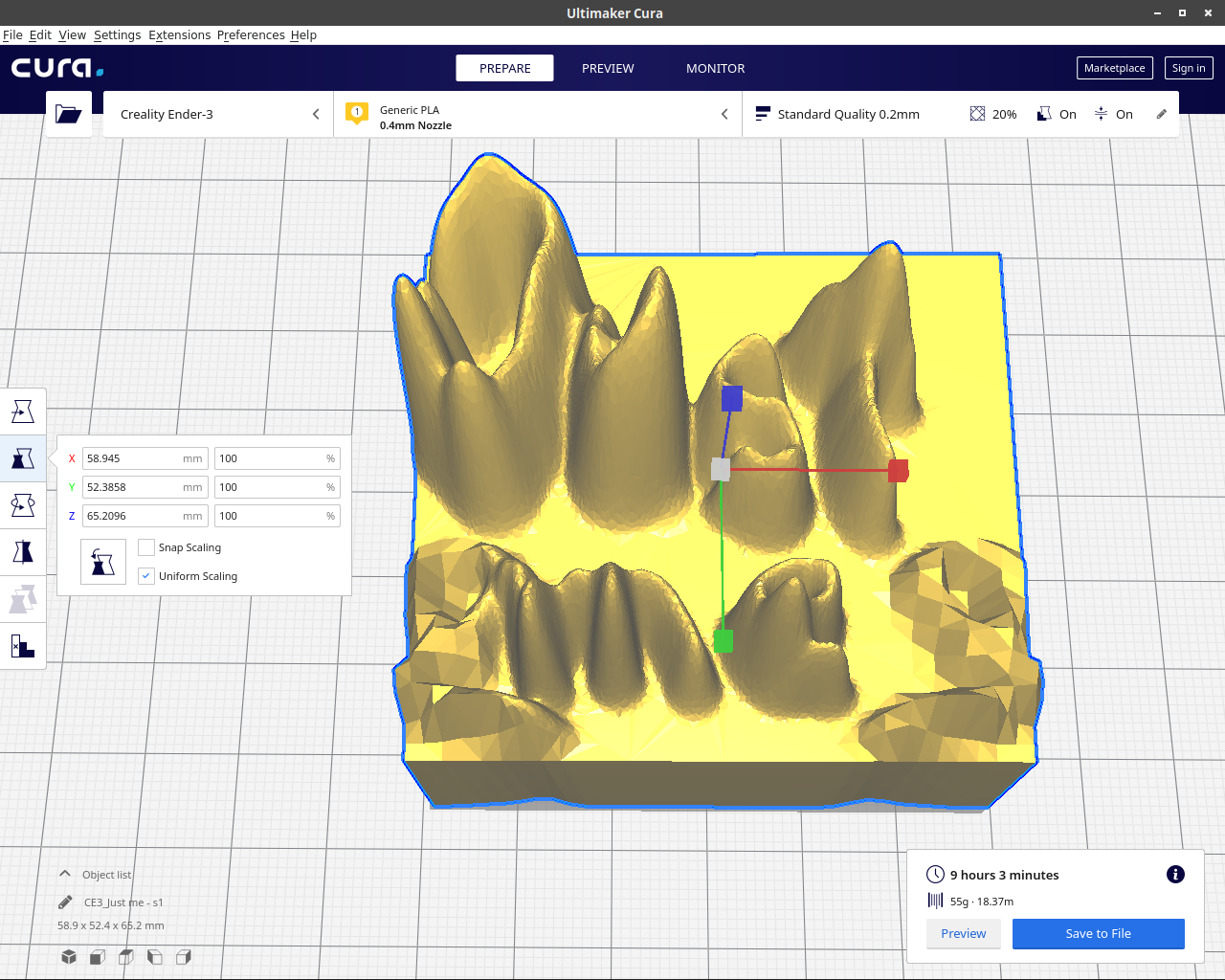Collapse the Object list panel
Screen dimensions: 1225x980
pyautogui.click(x=65, y=874)
